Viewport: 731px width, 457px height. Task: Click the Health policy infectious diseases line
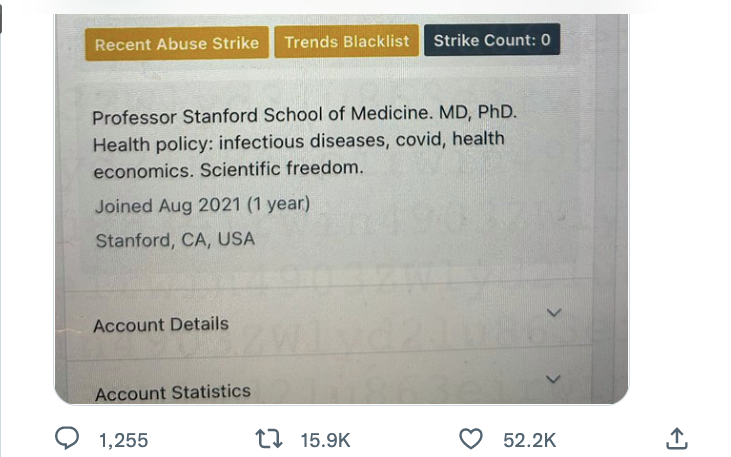point(298,142)
